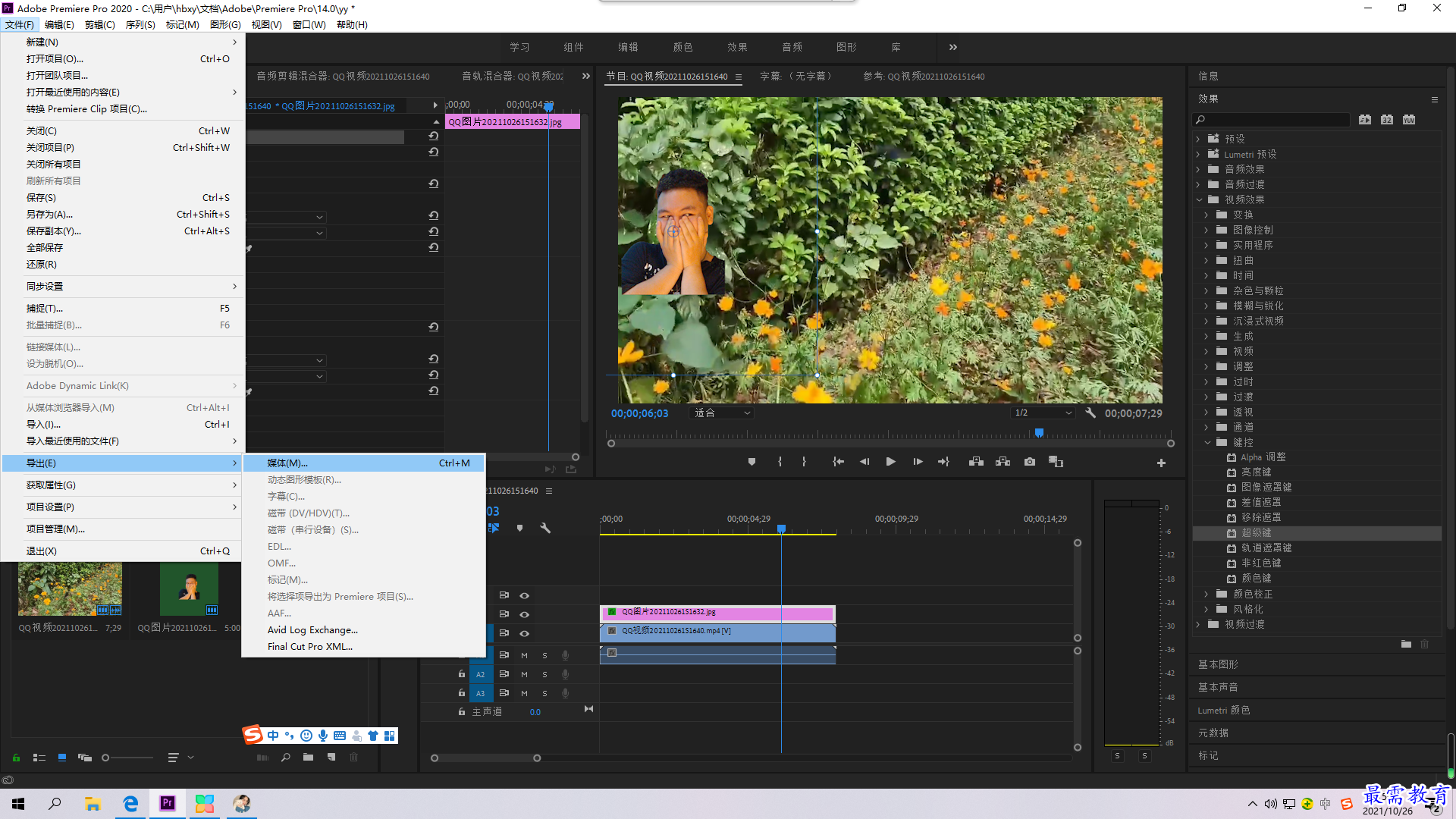Mute audio track A3
Image resolution: width=1456 pixels, height=819 pixels.
click(524, 693)
